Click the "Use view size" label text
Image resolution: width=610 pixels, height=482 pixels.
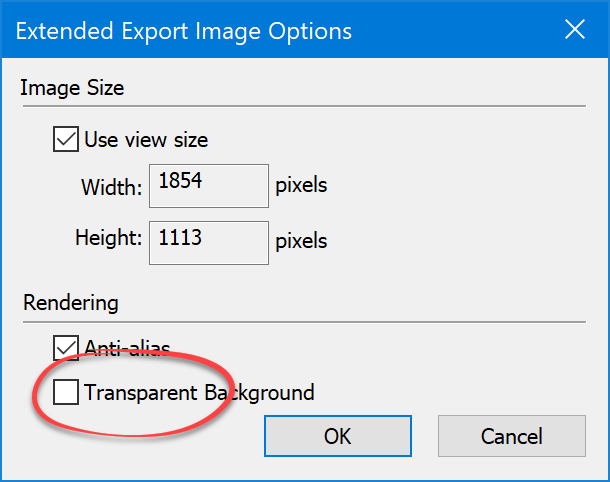(x=146, y=140)
